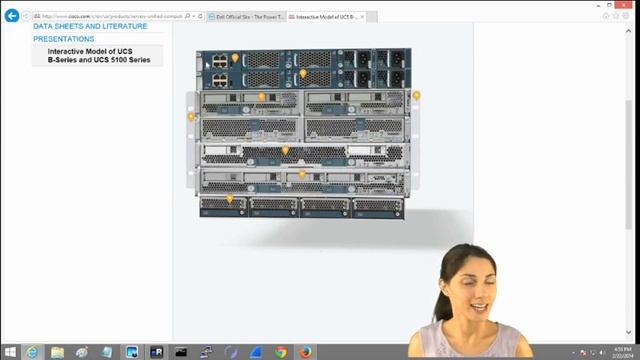The height and width of the screenshot is (360, 640).
Task: Open the address bar dropdown arrow
Action: pyautogui.click(x=194, y=16)
